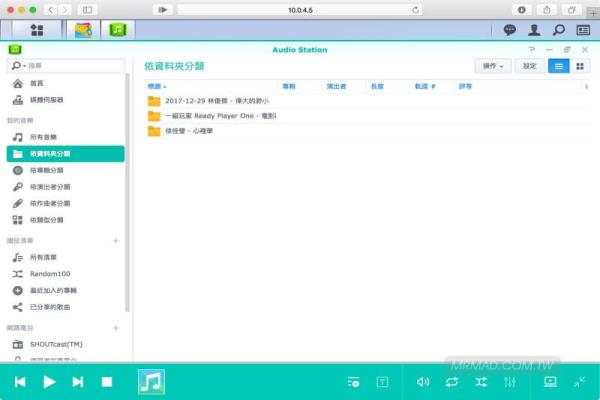Select the Ready Player One folder row

point(367,116)
